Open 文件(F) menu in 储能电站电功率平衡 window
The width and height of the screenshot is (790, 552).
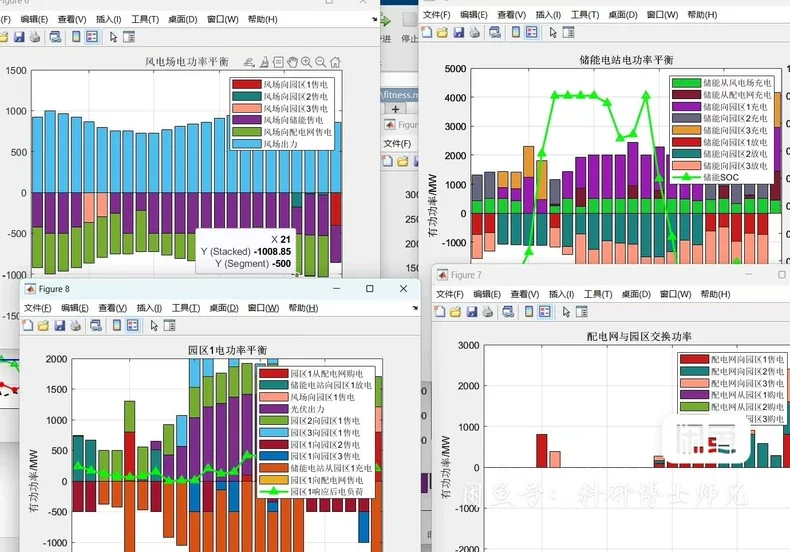pyautogui.click(x=436, y=15)
